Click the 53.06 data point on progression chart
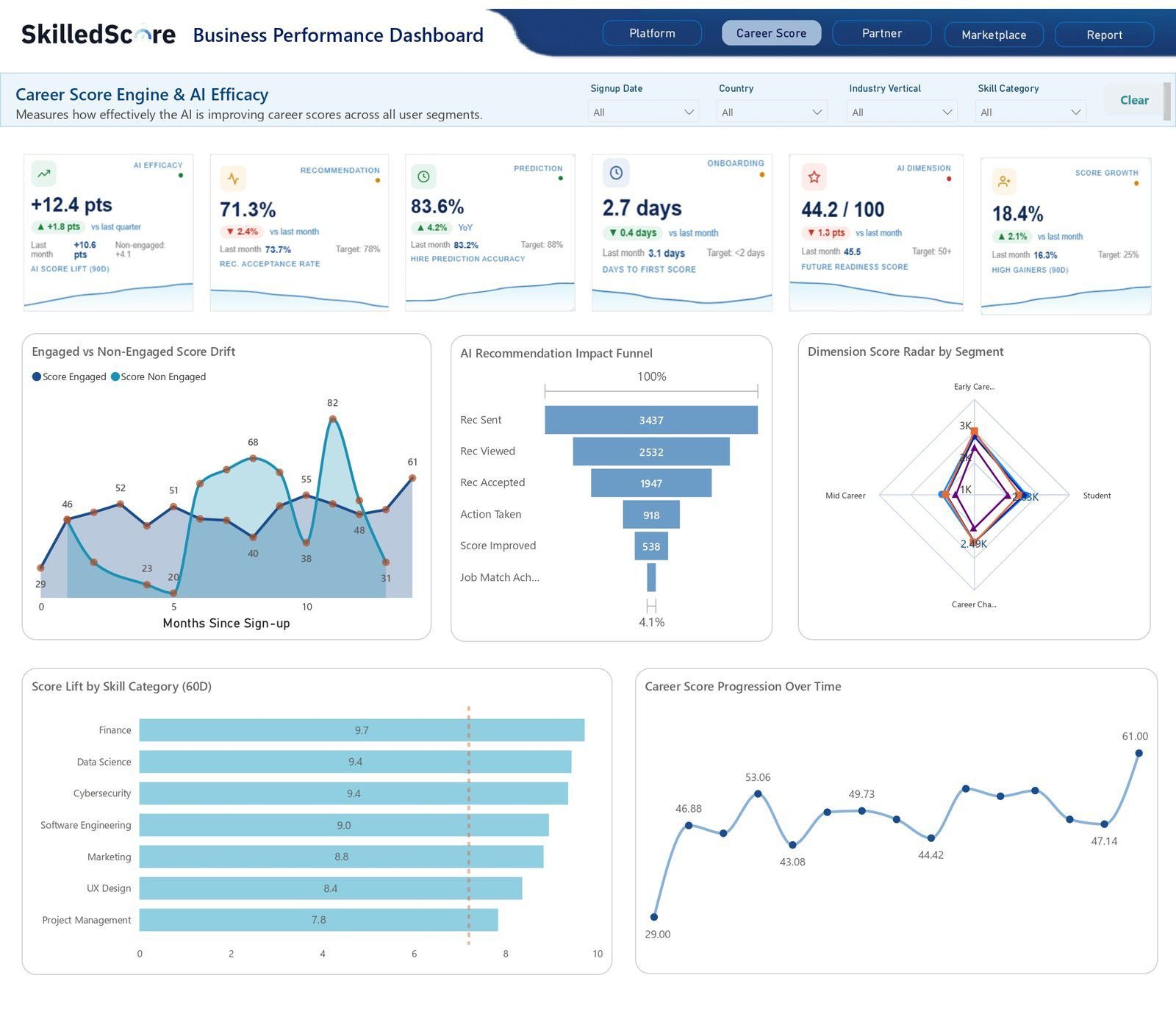The image size is (1176, 1014). coord(758,793)
